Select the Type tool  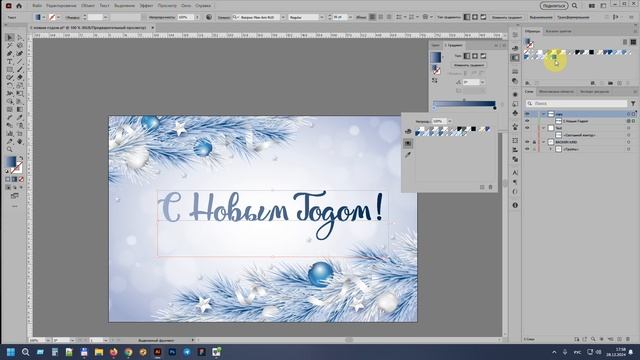pyautogui.click(x=10, y=62)
